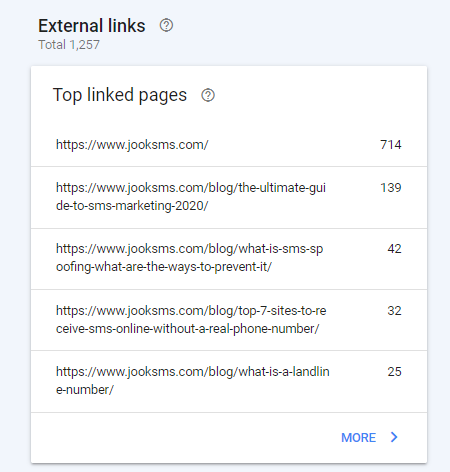Image resolution: width=450 pixels, height=472 pixels.
Task: Click the 714 link count
Action: (x=391, y=145)
